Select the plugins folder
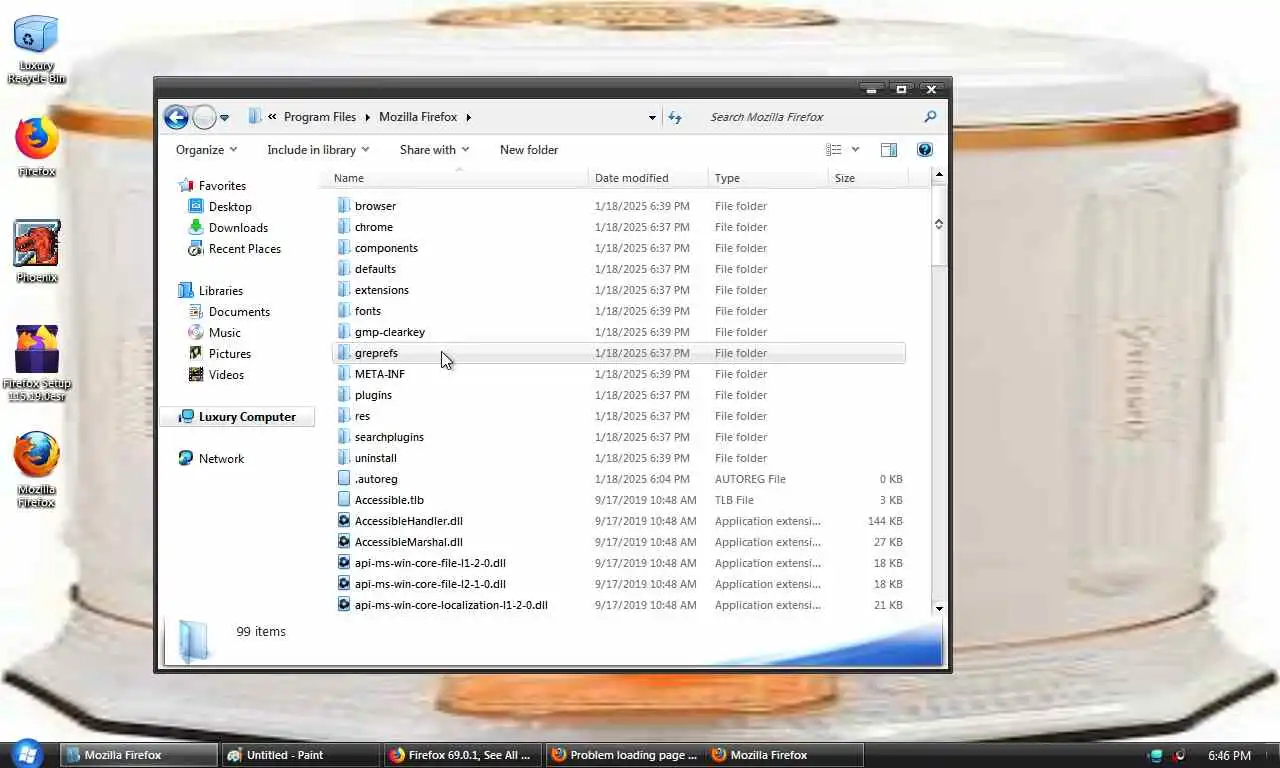 click(x=373, y=395)
